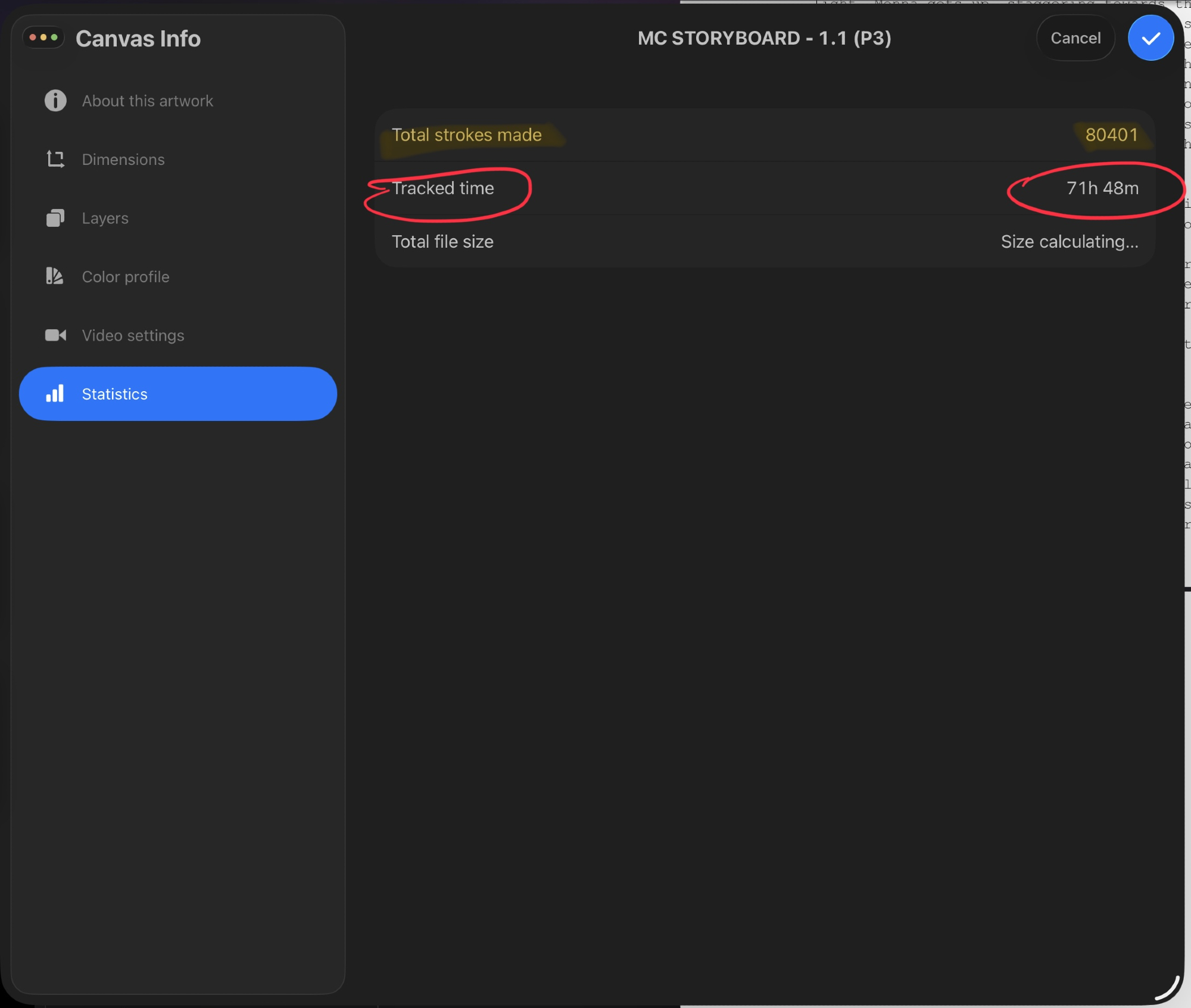Click the Size calculating... text
This screenshot has height=1008, width=1191.
tap(1069, 242)
